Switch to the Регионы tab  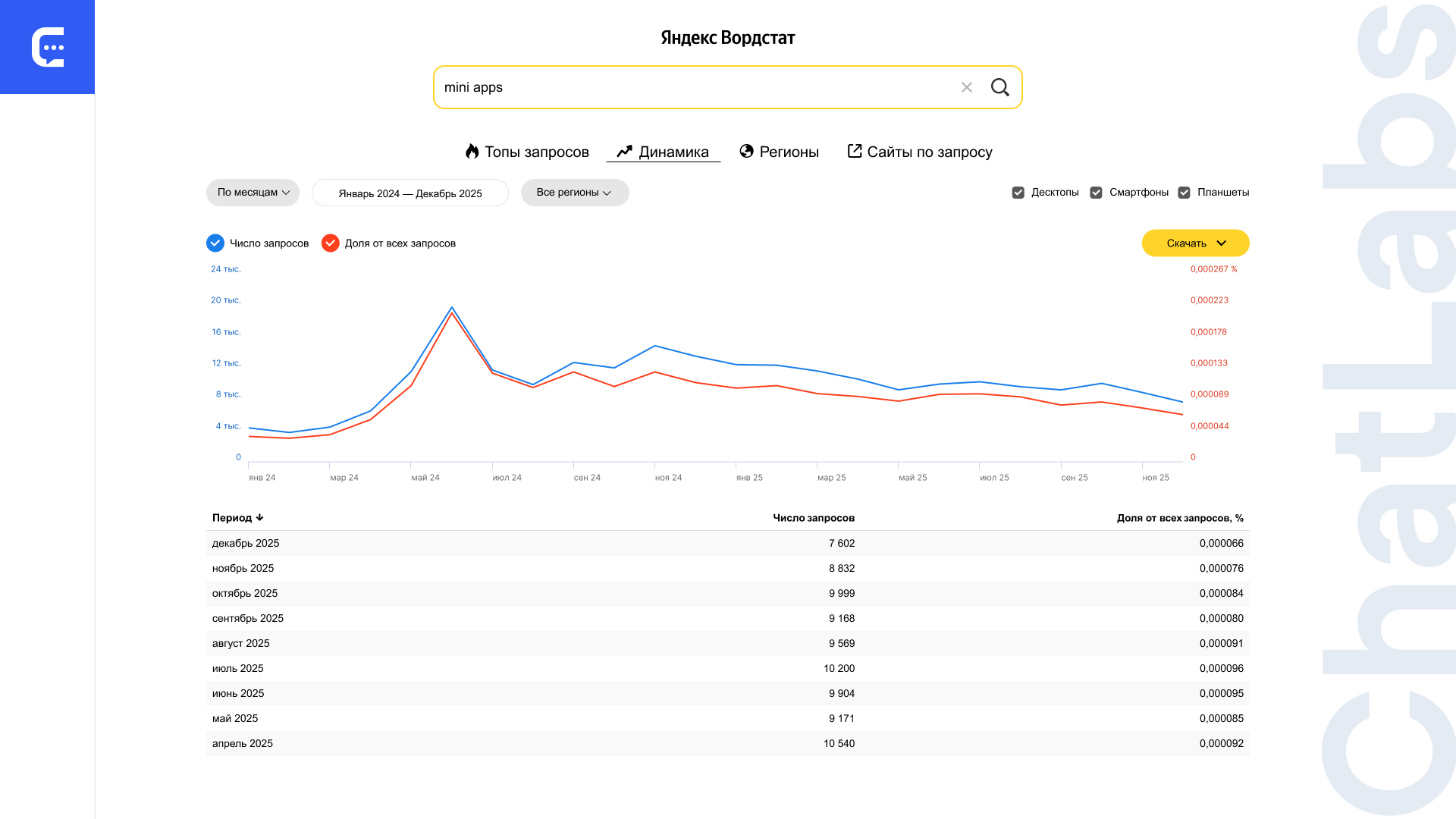click(789, 152)
